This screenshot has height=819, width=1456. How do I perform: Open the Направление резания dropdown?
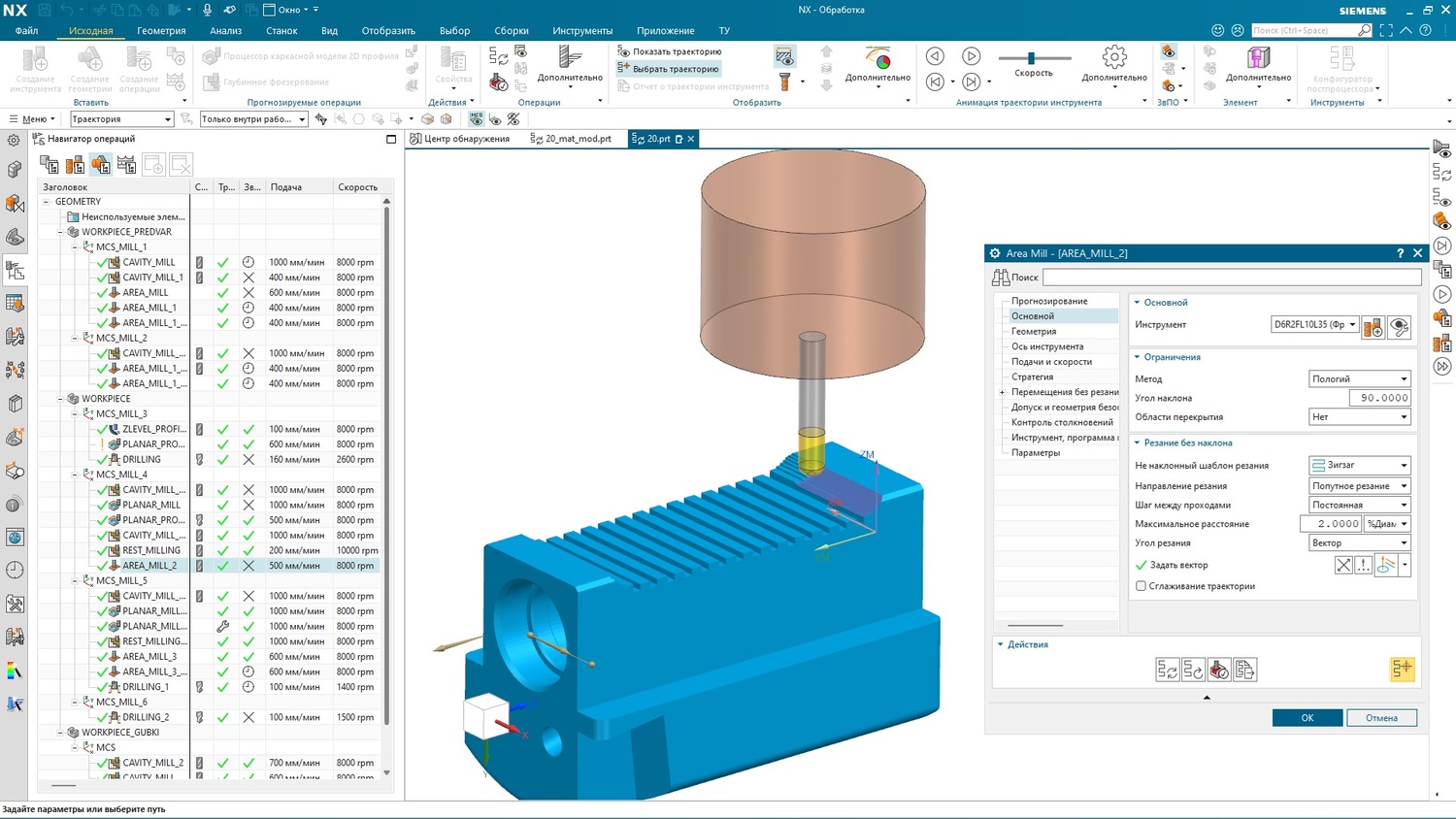pyautogui.click(x=1359, y=486)
